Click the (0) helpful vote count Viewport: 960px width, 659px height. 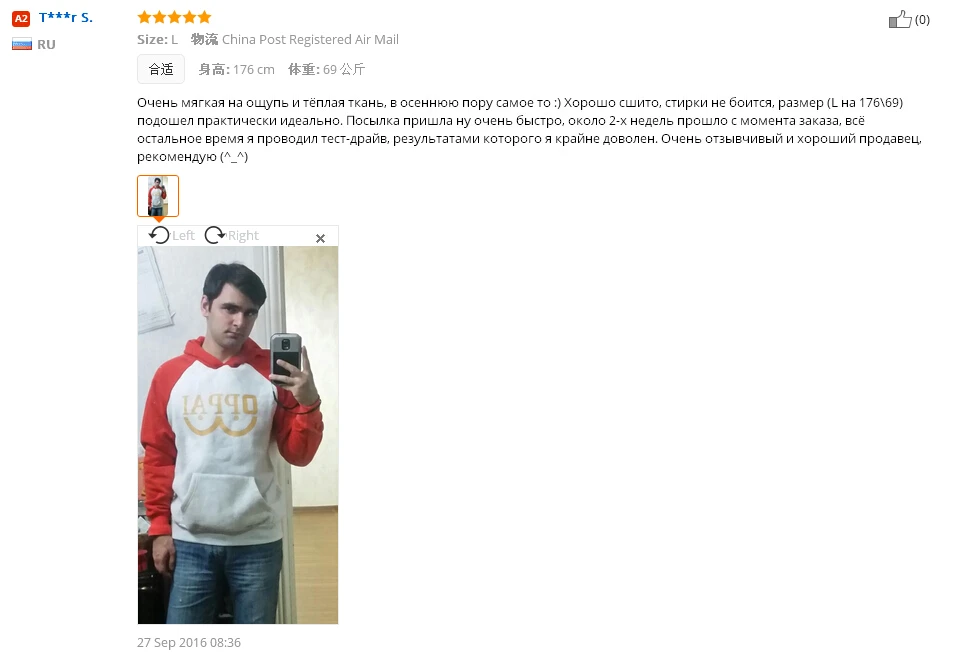(922, 20)
